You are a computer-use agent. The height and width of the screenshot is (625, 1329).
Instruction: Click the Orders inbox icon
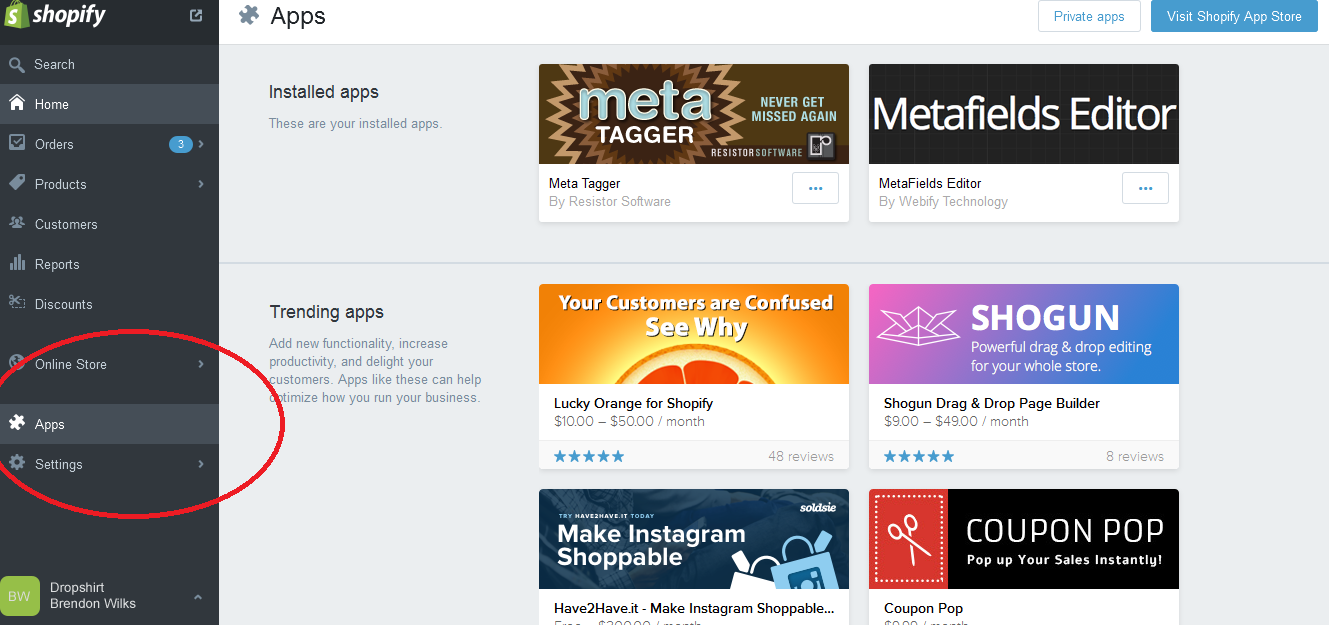[17, 143]
